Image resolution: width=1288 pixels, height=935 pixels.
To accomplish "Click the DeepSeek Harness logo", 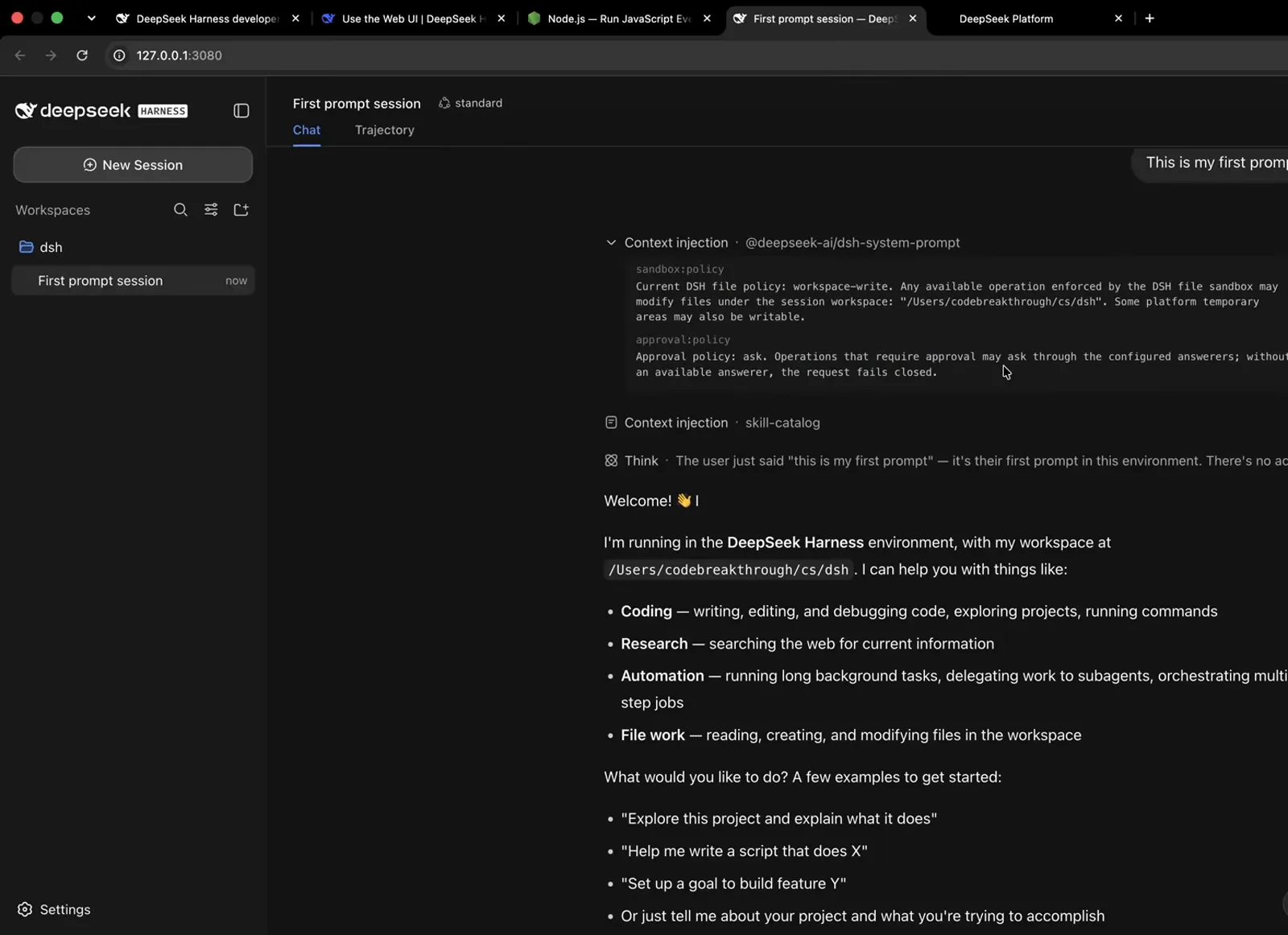I will [x=101, y=111].
